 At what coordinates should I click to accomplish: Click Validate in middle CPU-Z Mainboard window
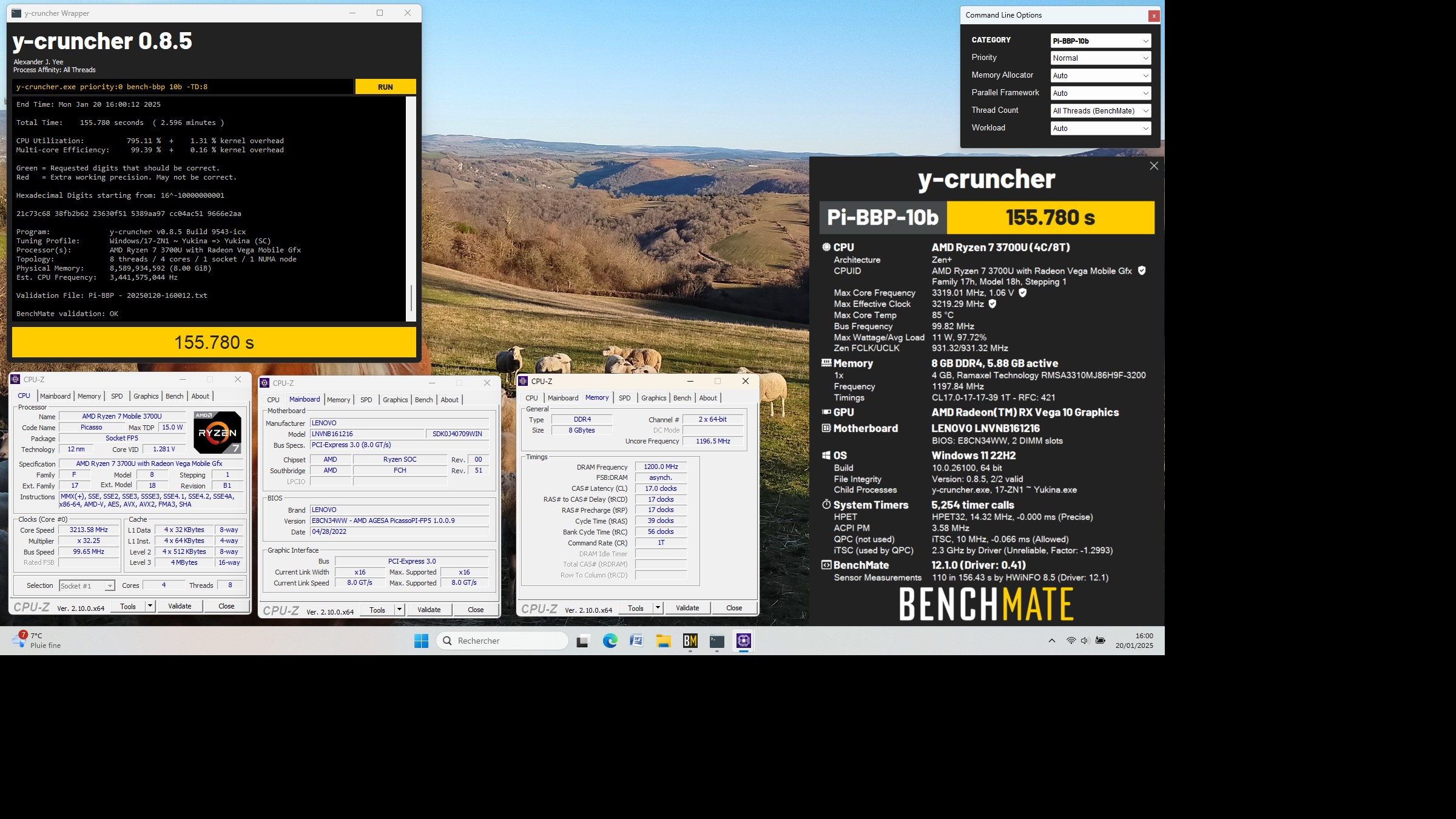coord(429,610)
